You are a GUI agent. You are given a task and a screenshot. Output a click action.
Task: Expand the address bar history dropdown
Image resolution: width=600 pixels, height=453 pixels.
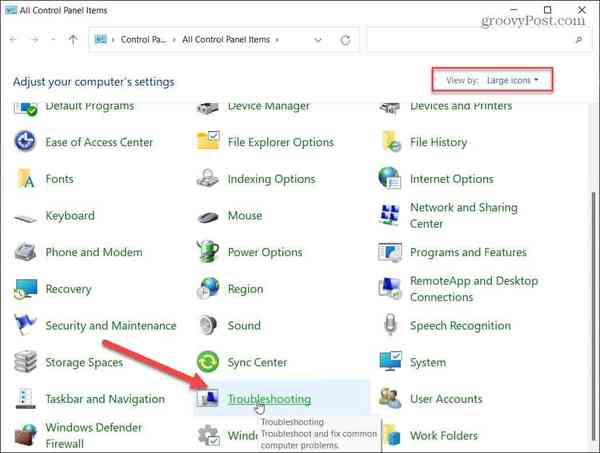[x=318, y=39]
